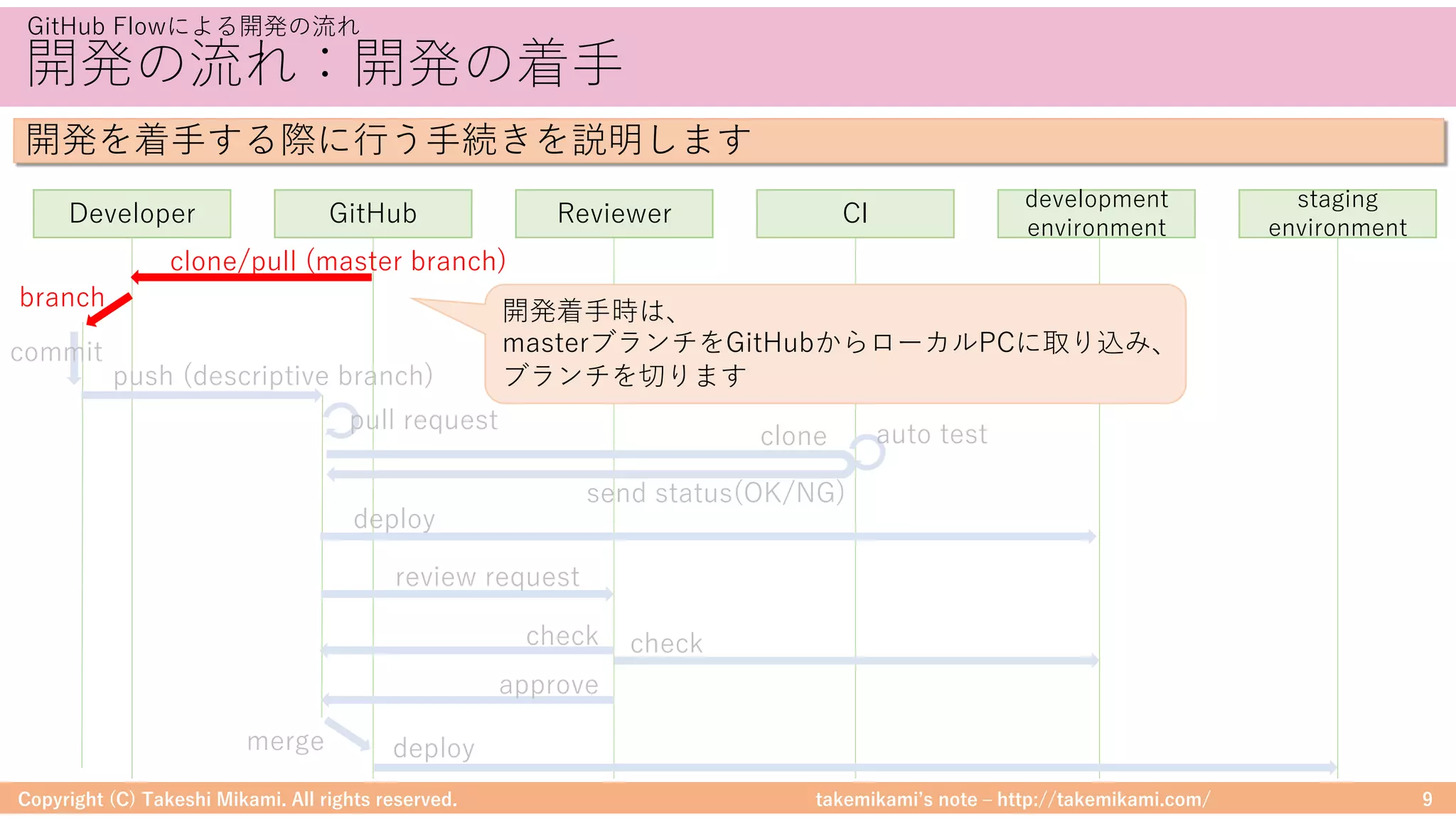Click the faded 'commit' label
This screenshot has width=1456, height=819.
(56, 352)
